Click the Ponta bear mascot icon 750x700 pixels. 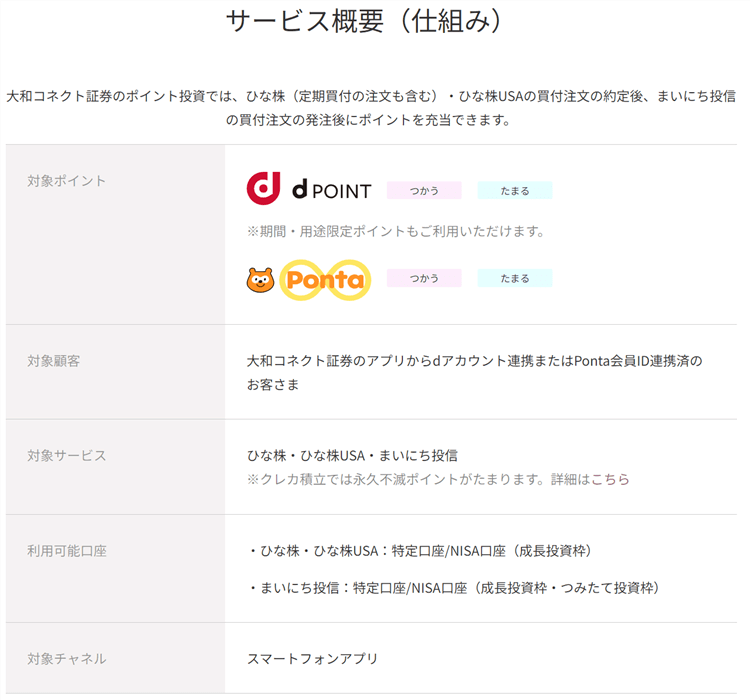(260, 280)
